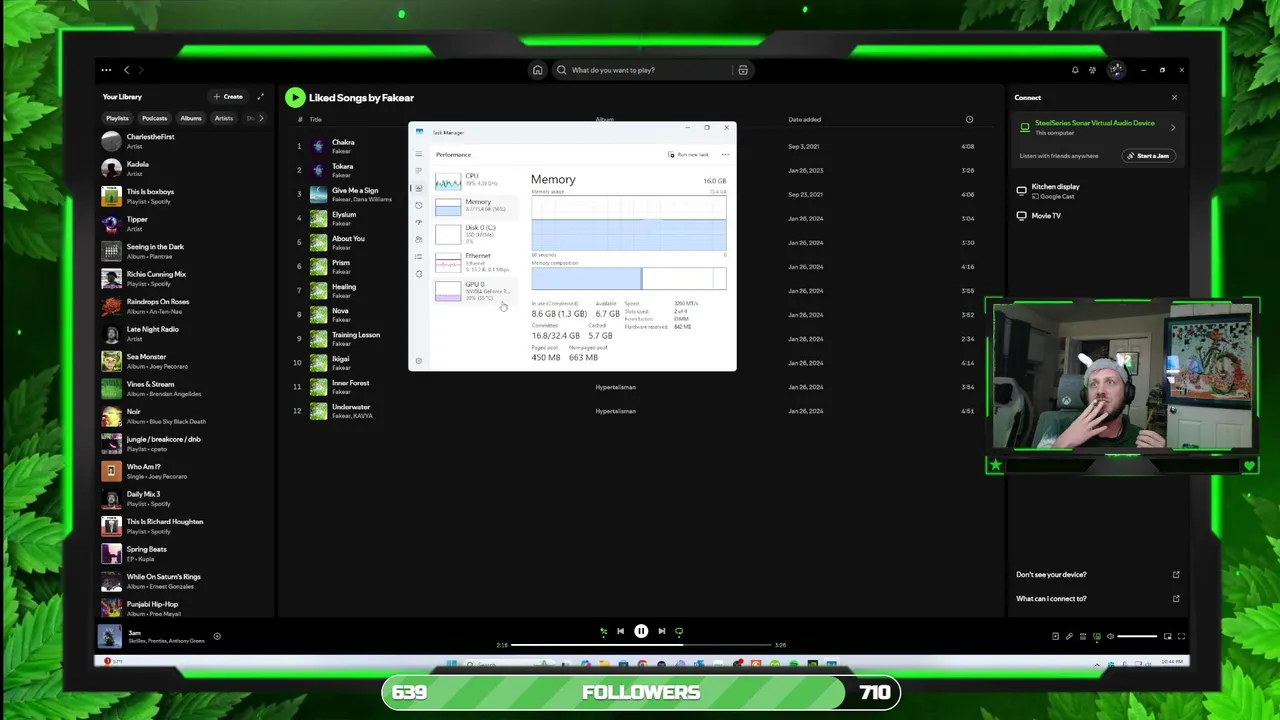The height and width of the screenshot is (720, 1280).
Task: Click the 'What do you want to play?' search field
Action: [643, 70]
